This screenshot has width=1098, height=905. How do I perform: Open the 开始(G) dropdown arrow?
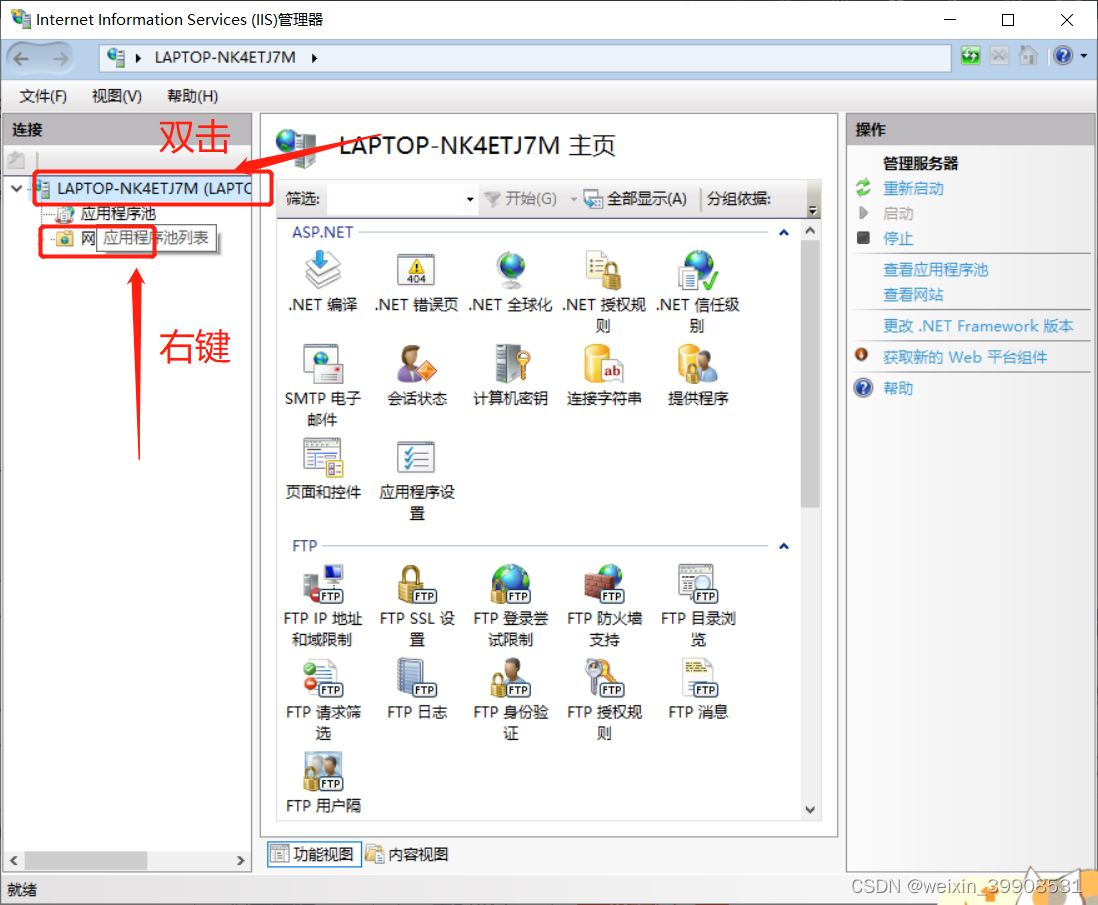[574, 200]
